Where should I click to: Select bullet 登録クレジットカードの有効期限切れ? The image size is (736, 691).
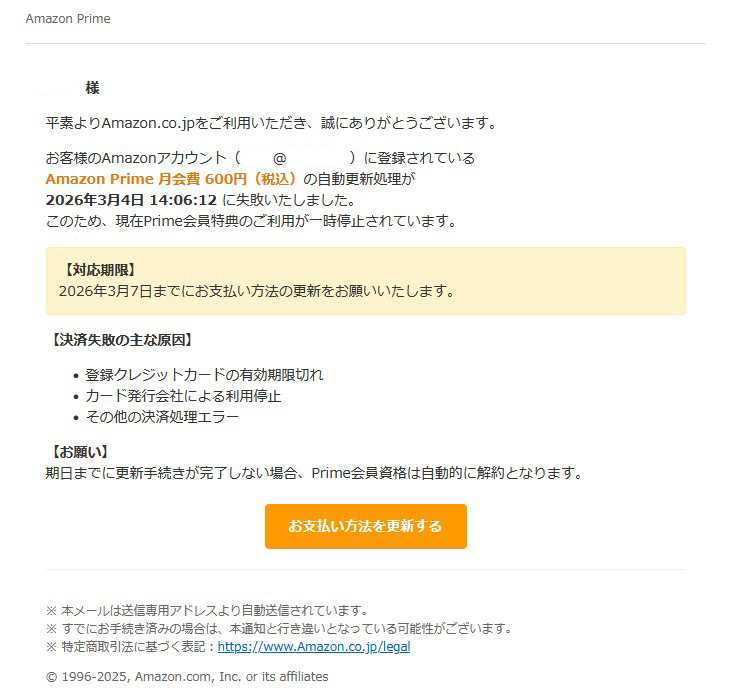(x=204, y=375)
